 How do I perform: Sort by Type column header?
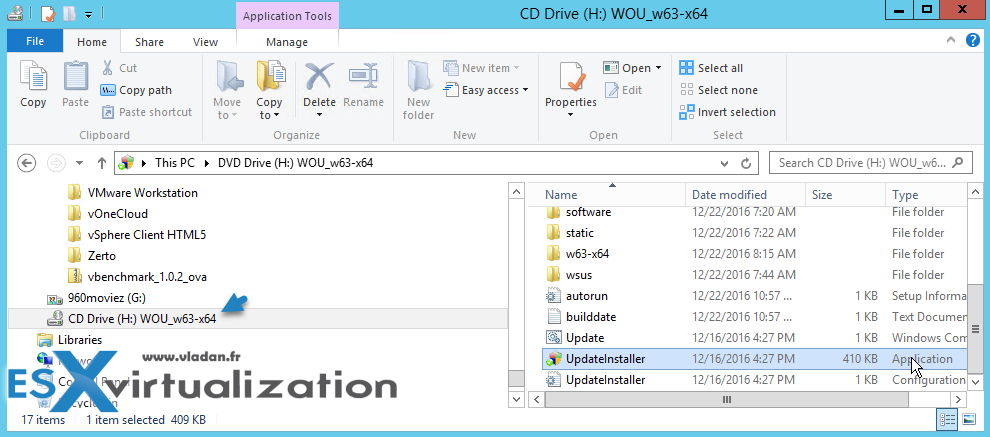925,195
